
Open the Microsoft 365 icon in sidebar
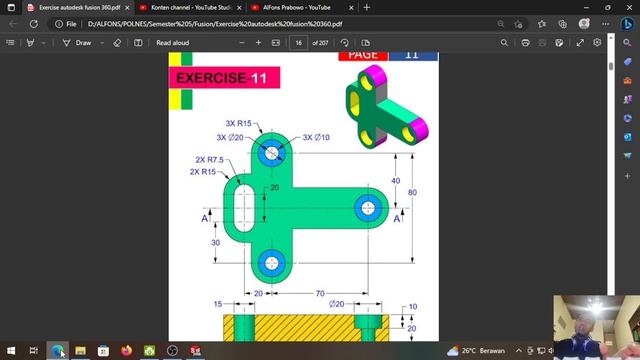628,118
